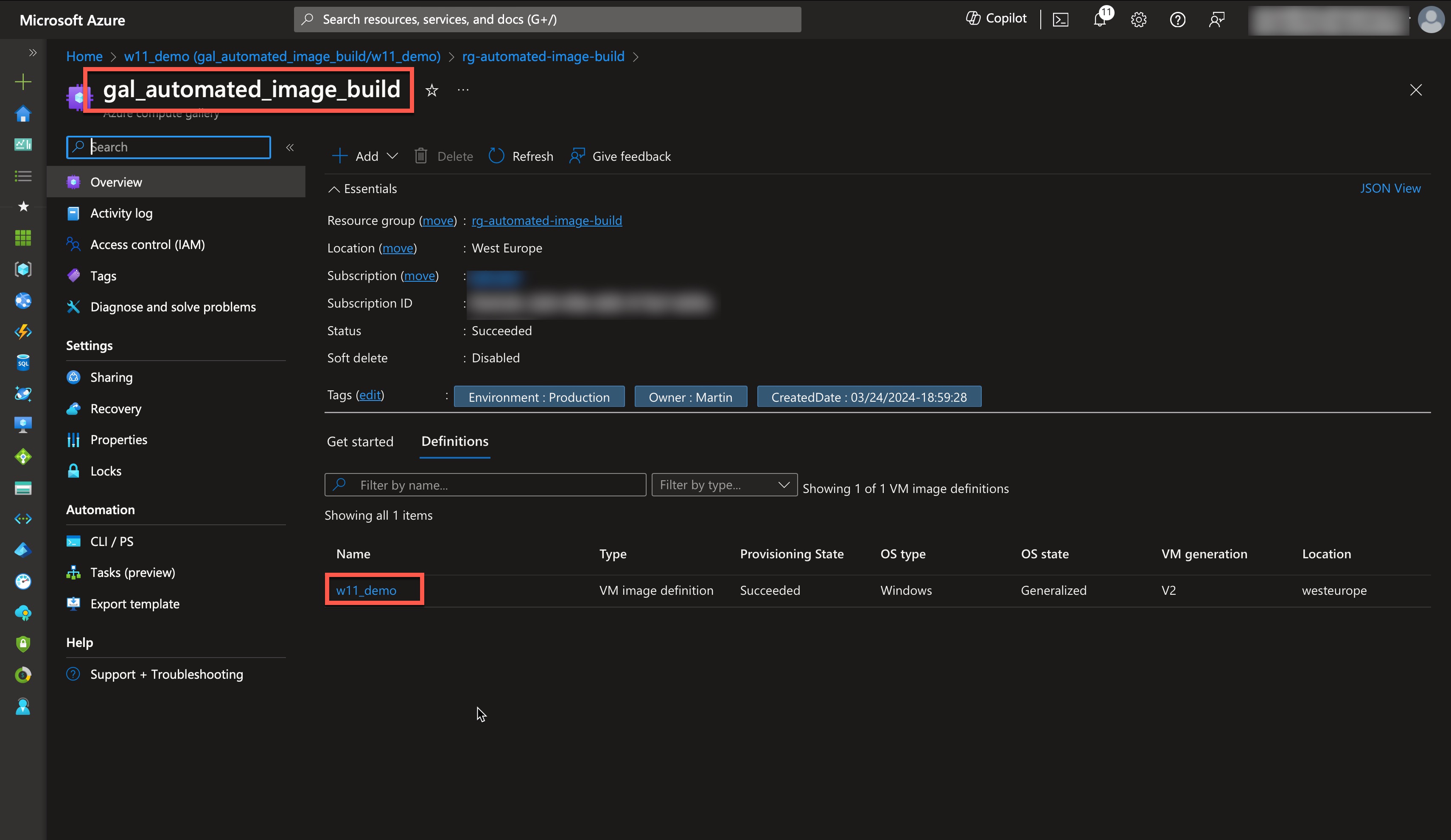
Task: Click the Filter by name field
Action: (x=485, y=485)
